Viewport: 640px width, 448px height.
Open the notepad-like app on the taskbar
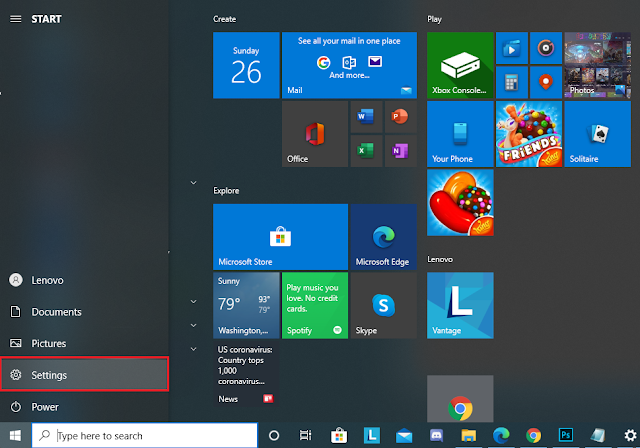pos(598,435)
